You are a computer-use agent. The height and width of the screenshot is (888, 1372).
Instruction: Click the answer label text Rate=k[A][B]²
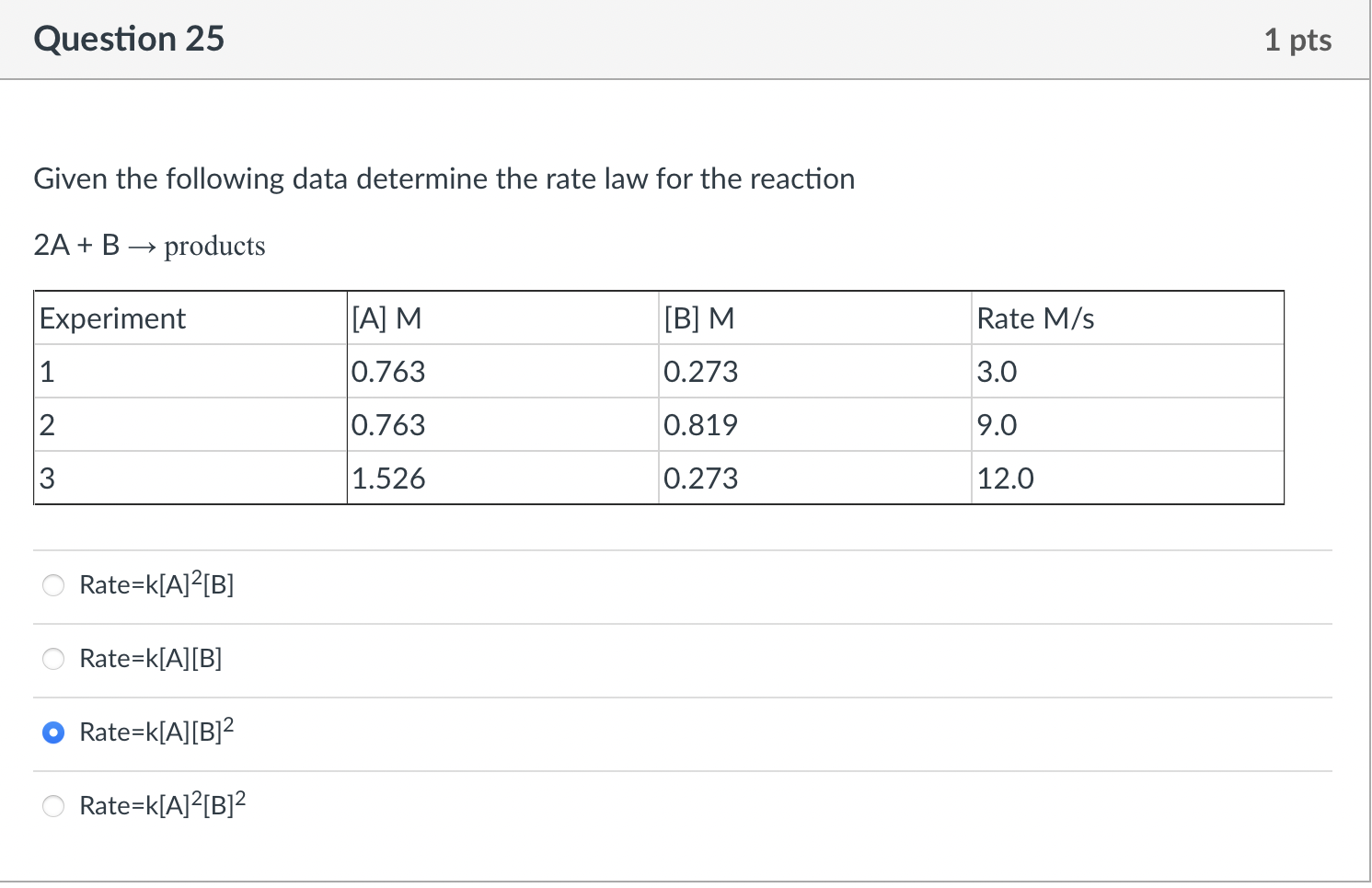[156, 731]
